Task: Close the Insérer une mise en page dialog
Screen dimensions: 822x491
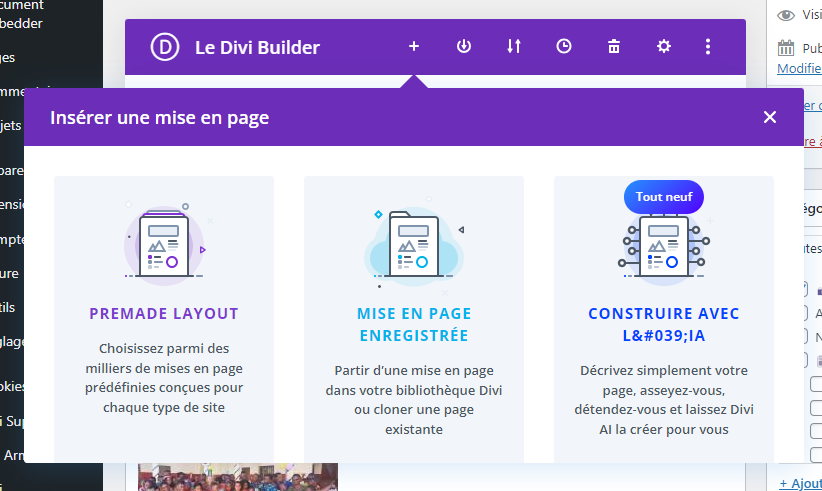Action: pyautogui.click(x=769, y=117)
